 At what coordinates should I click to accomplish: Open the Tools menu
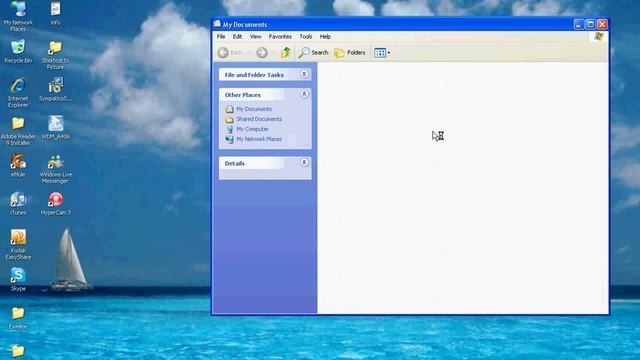[306, 36]
